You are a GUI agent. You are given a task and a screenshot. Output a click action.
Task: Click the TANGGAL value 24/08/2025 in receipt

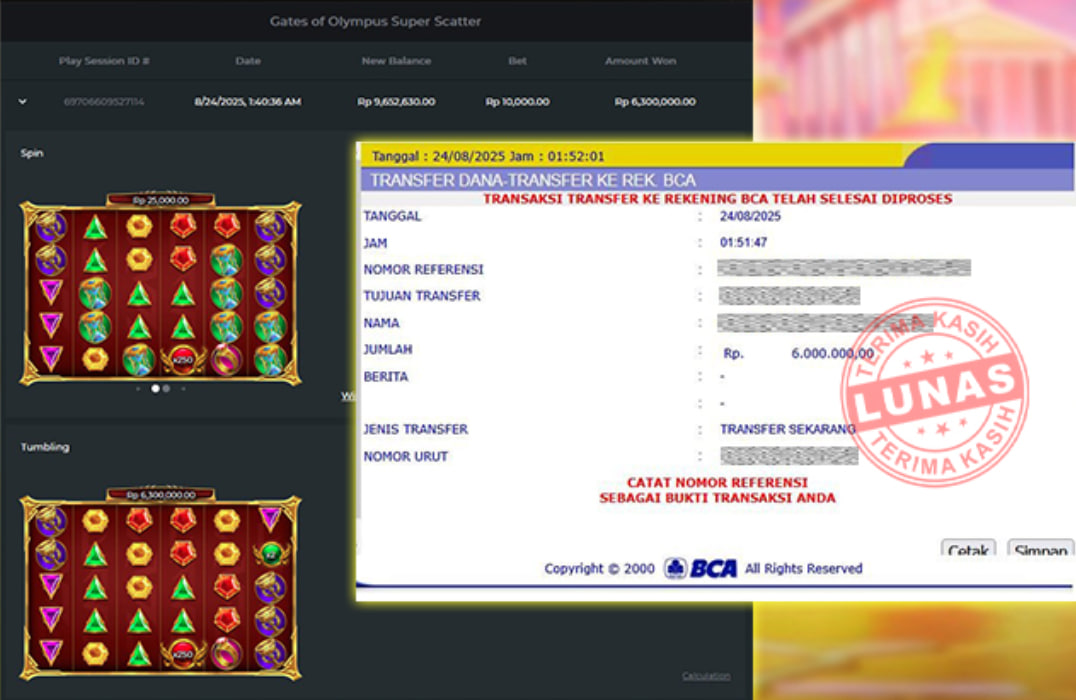[x=750, y=216]
